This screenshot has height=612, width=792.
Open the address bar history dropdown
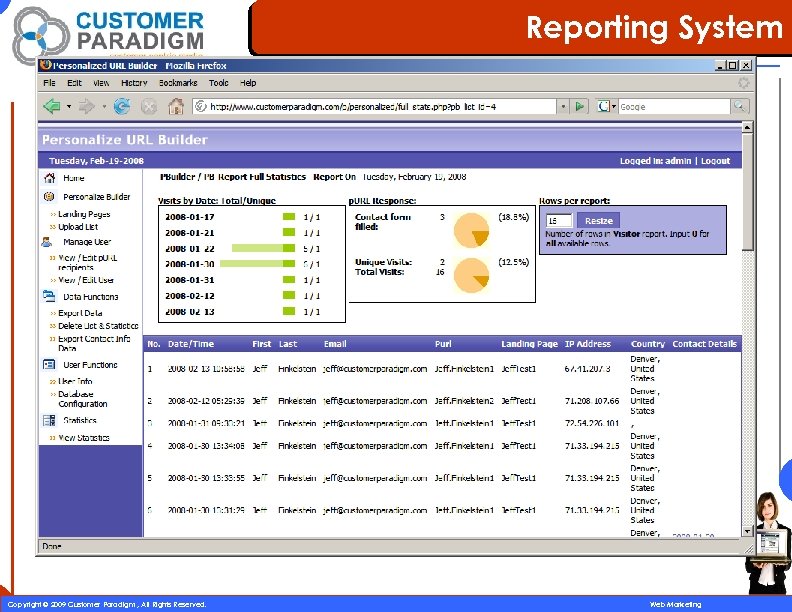point(563,107)
